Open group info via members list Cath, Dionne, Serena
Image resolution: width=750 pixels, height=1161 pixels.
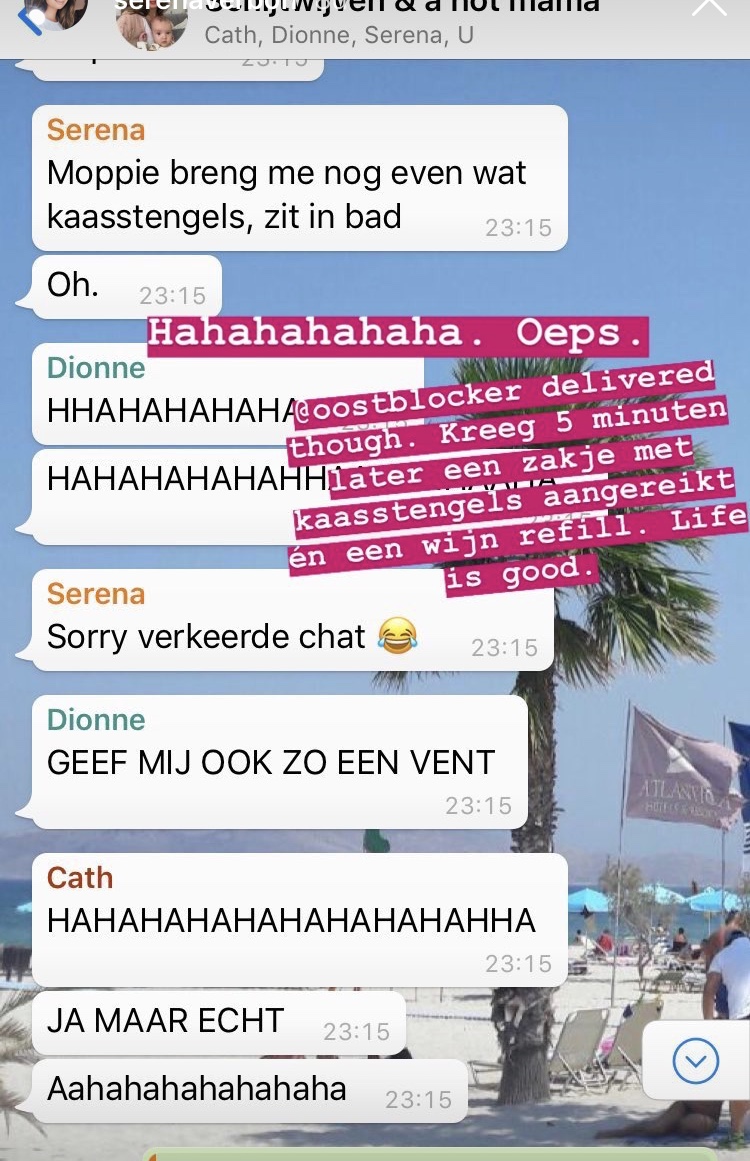(x=339, y=35)
